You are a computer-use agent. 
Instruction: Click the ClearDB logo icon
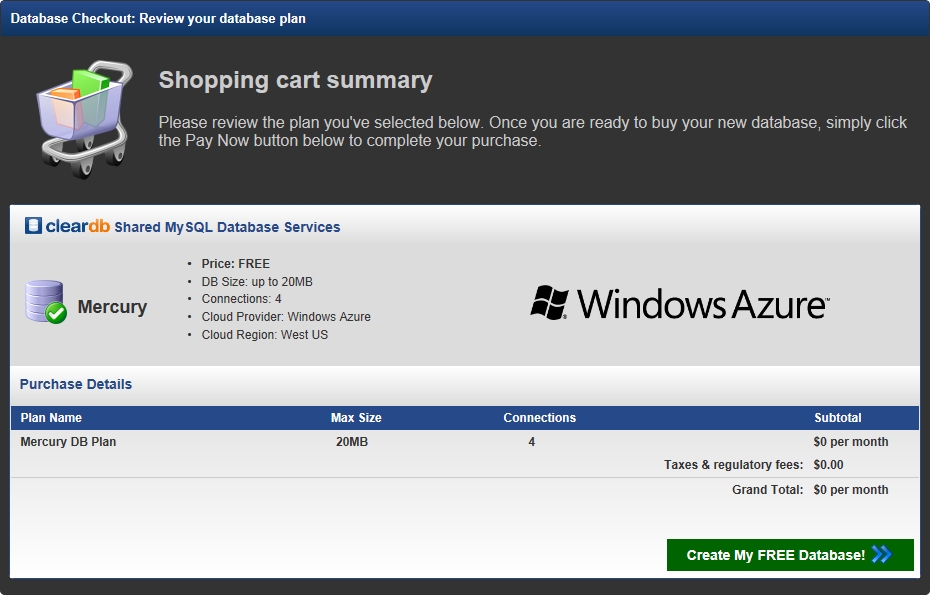33,226
